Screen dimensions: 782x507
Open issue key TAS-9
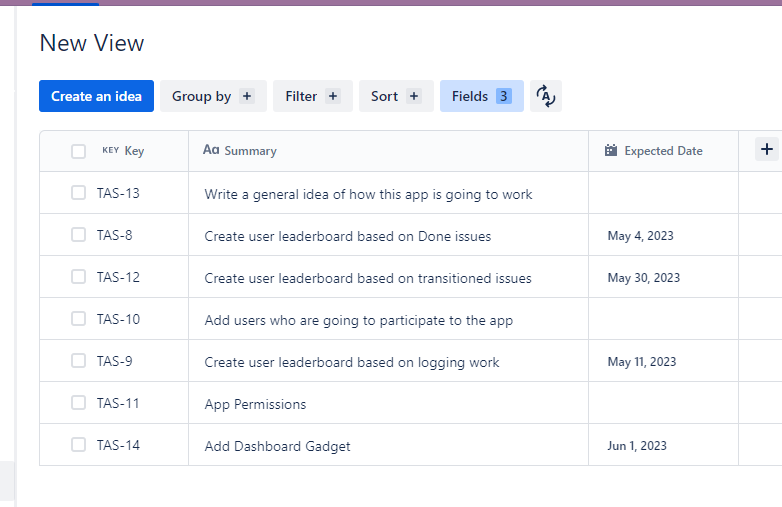coord(115,361)
